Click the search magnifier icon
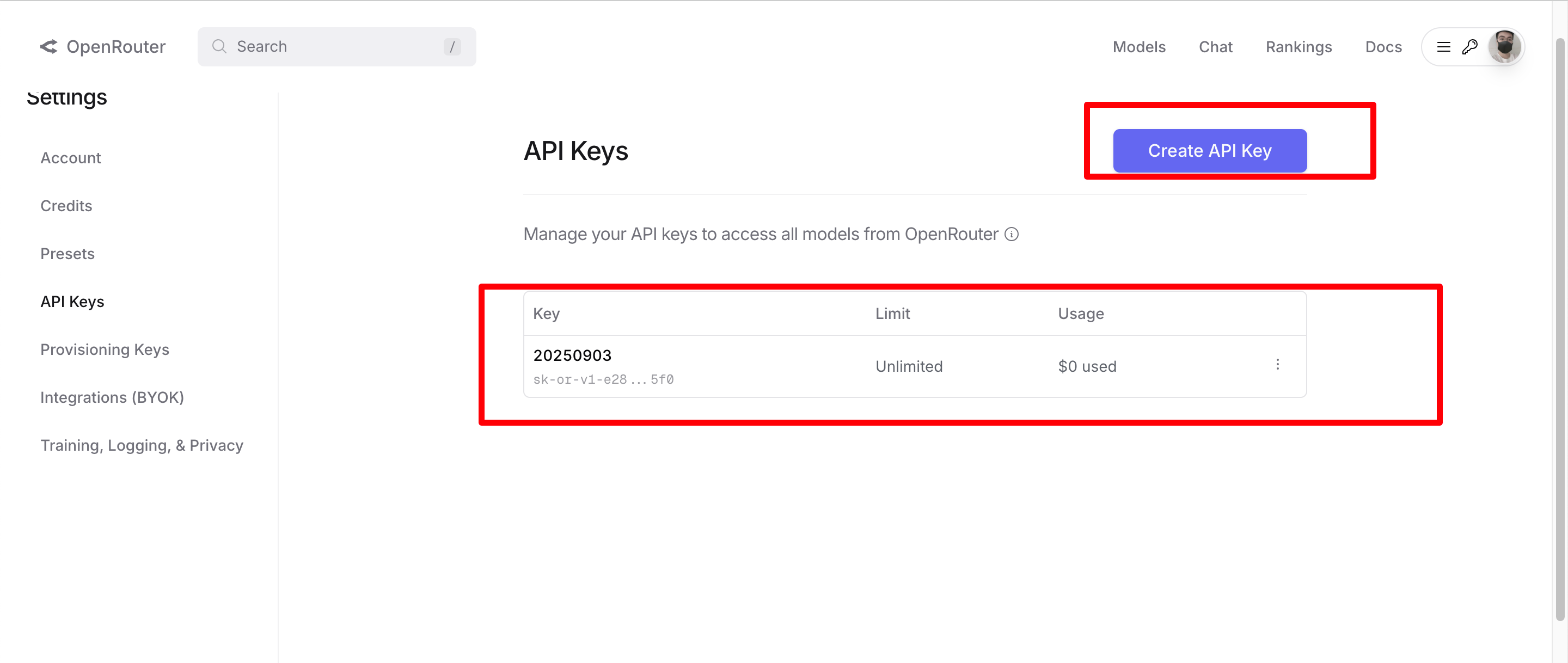 pos(219,47)
